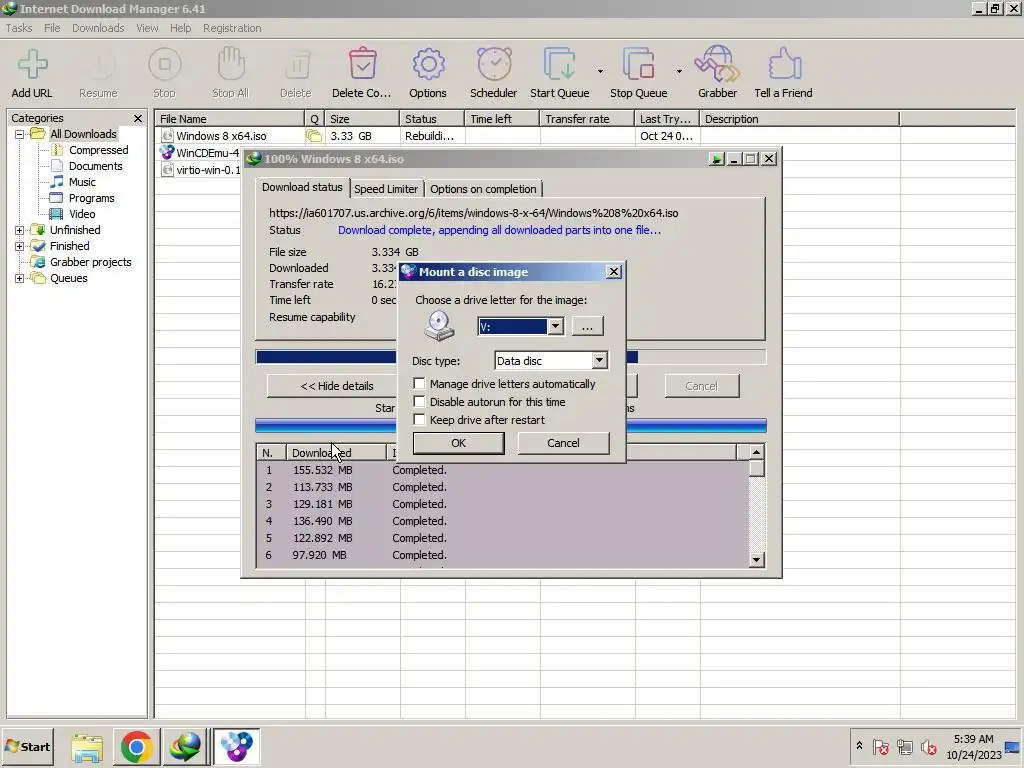Click the Add URL toolbar icon
The height and width of the screenshot is (768, 1024).
click(32, 64)
